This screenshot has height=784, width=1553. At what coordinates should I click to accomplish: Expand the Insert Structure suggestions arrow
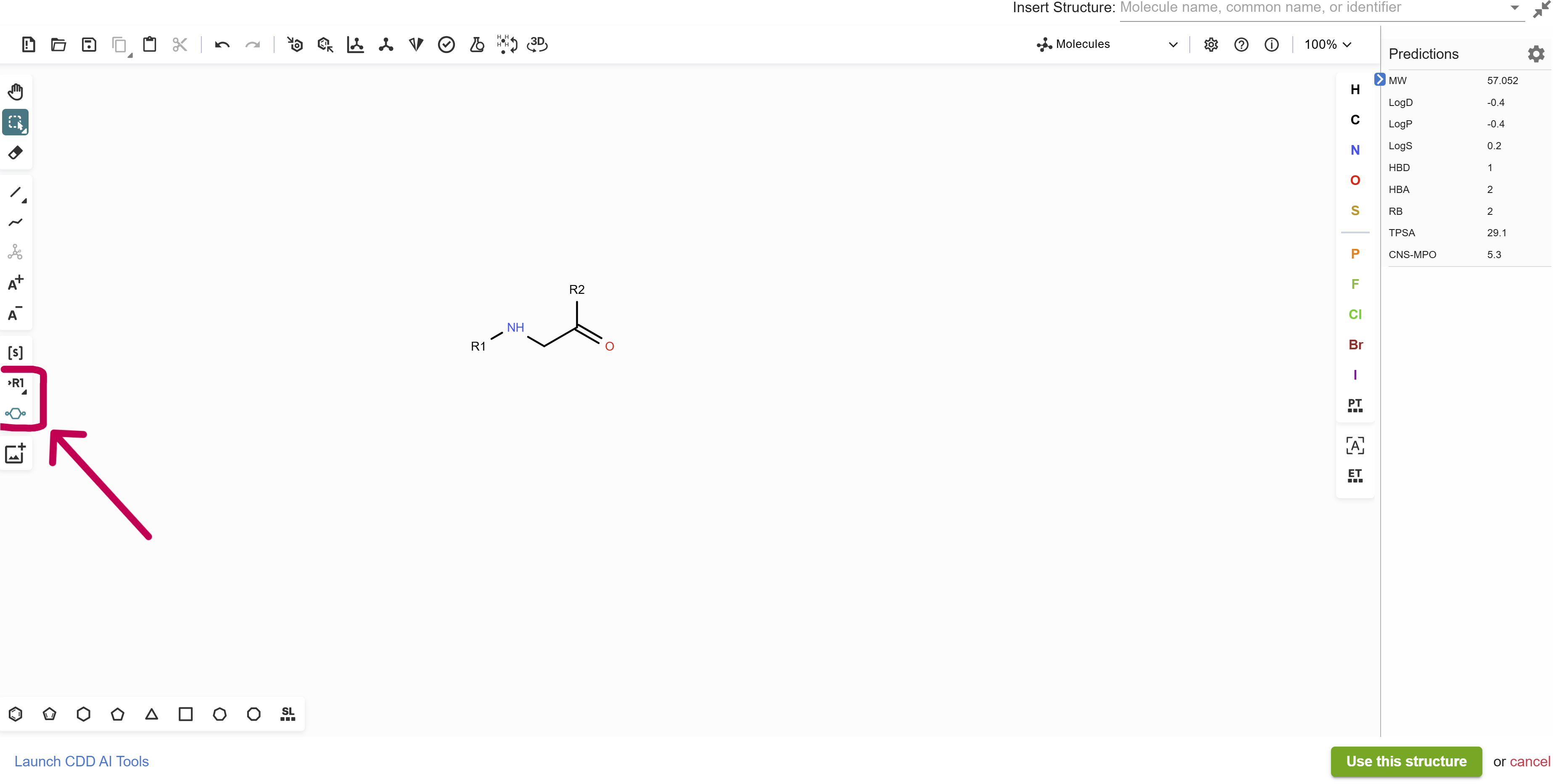(1514, 8)
